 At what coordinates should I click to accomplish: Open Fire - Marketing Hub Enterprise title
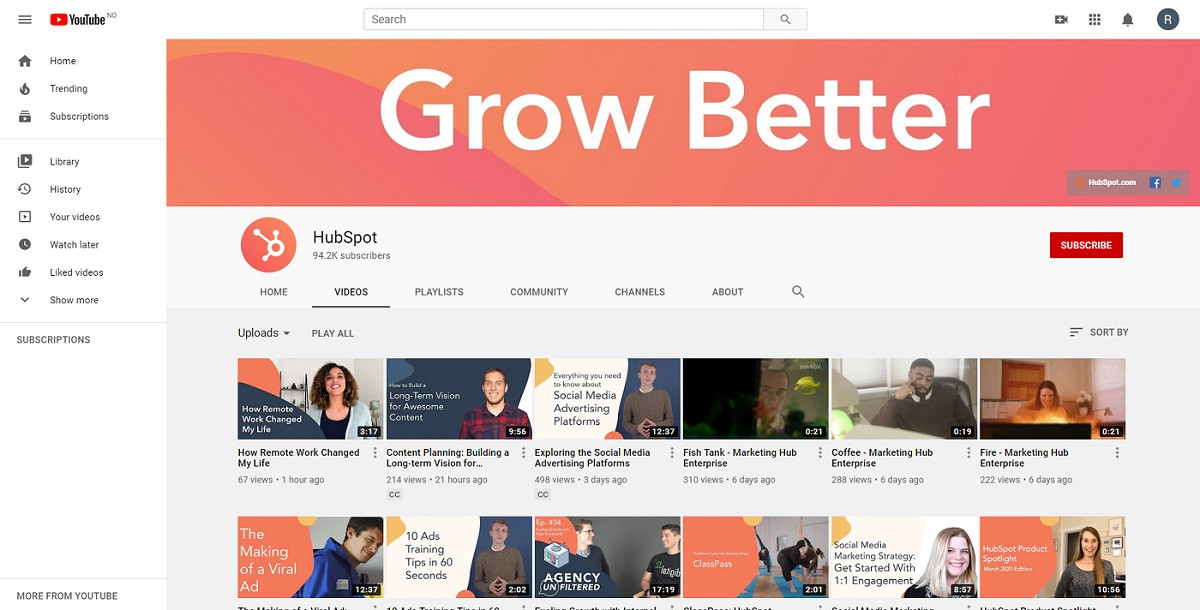[1024, 458]
